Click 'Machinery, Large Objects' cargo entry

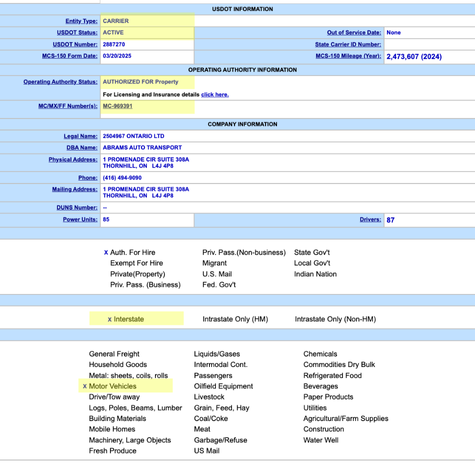[x=130, y=440]
